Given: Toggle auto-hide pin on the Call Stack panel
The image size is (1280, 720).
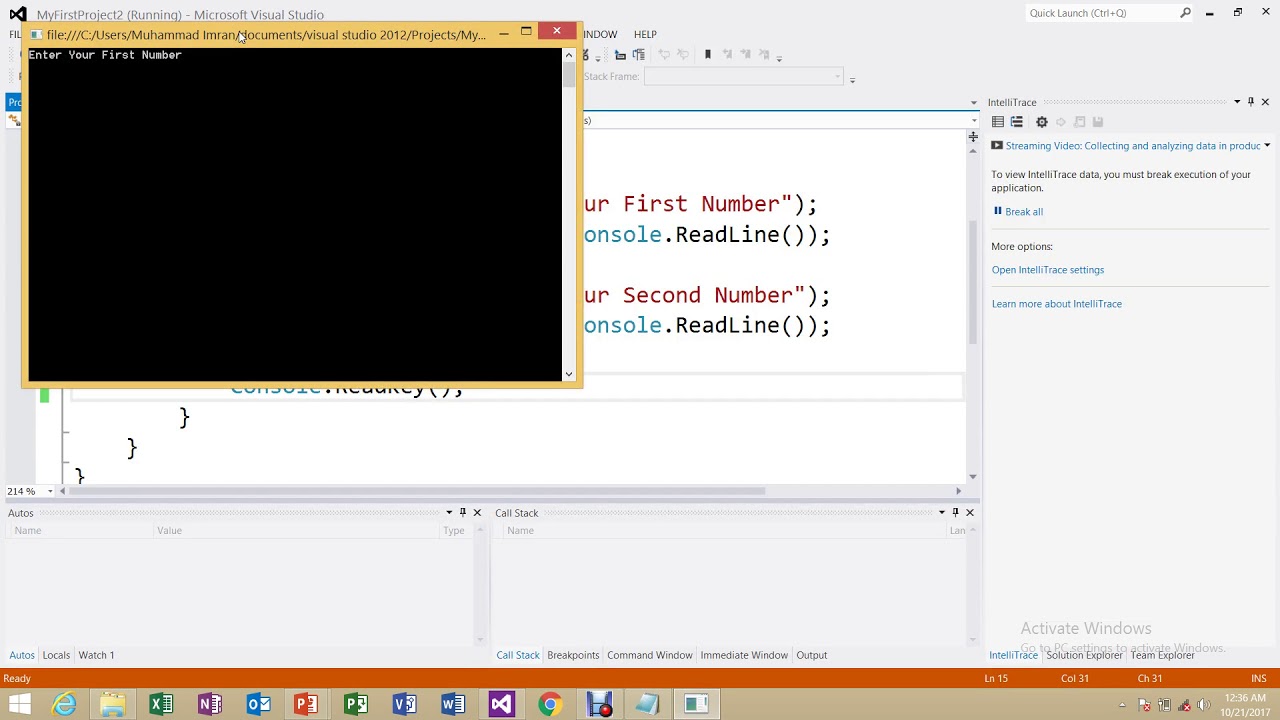Looking at the screenshot, I should 955,512.
